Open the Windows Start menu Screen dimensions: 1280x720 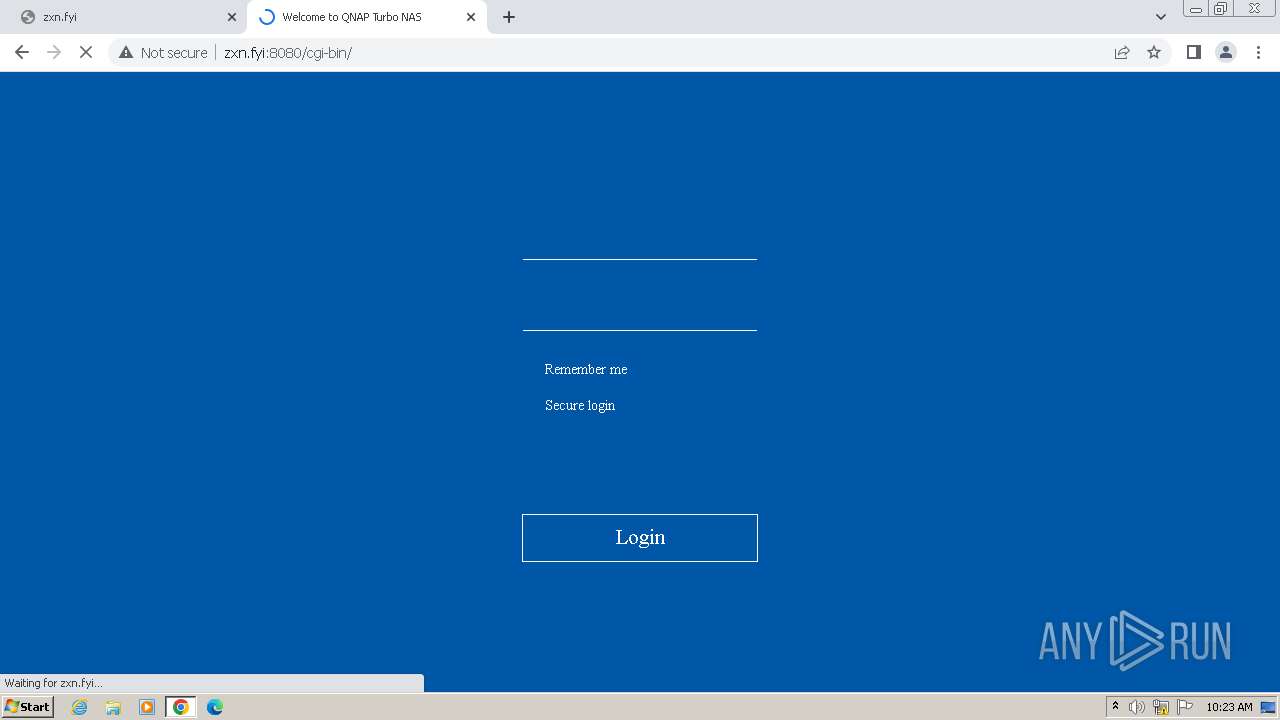point(27,707)
